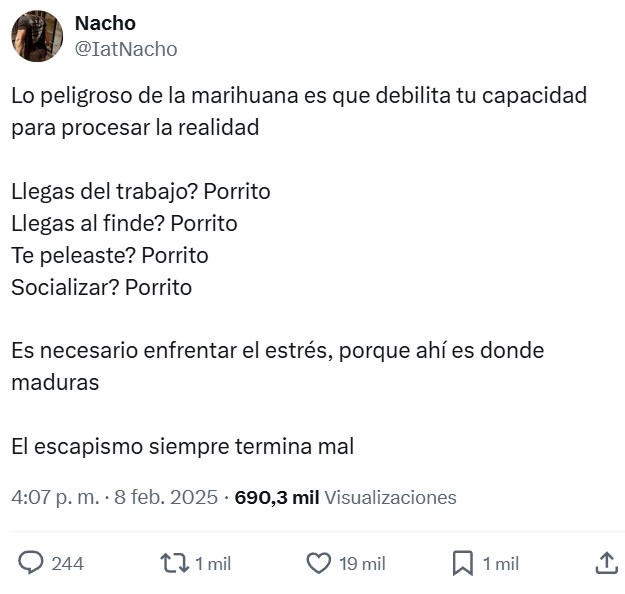625x594 pixels.
Task: Click the 690,3 mil views number
Action: (276, 497)
